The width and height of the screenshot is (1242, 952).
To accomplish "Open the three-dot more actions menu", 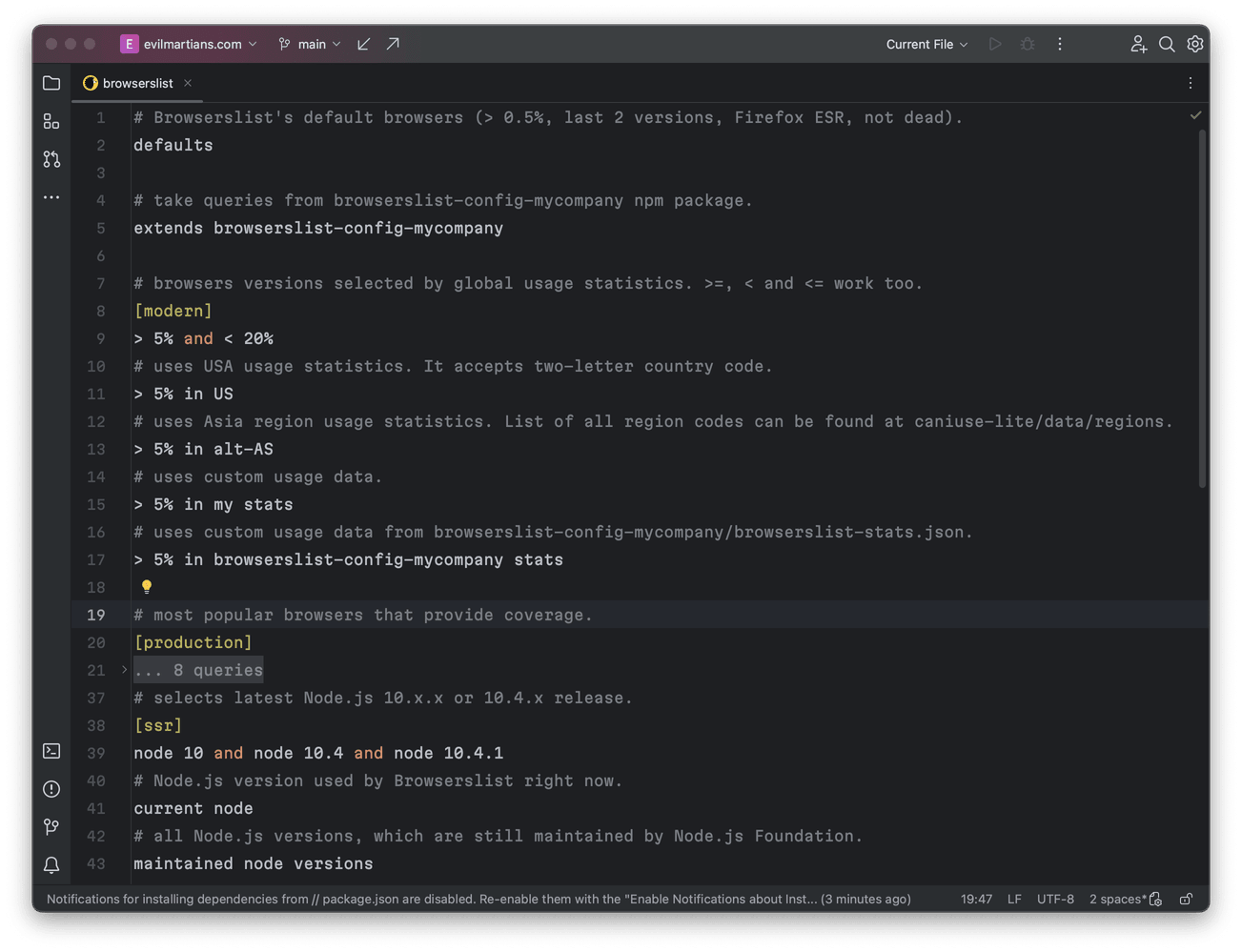I will coord(1060,44).
